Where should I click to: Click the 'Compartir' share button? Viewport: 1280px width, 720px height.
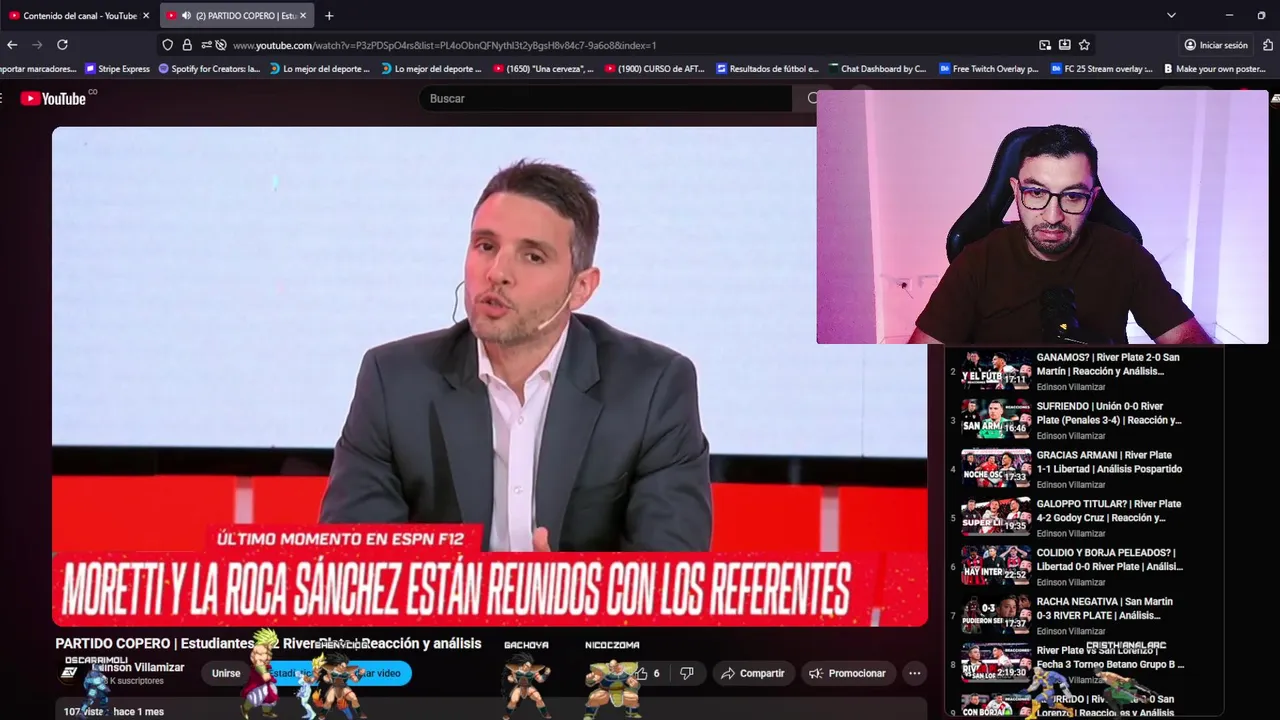[753, 673]
